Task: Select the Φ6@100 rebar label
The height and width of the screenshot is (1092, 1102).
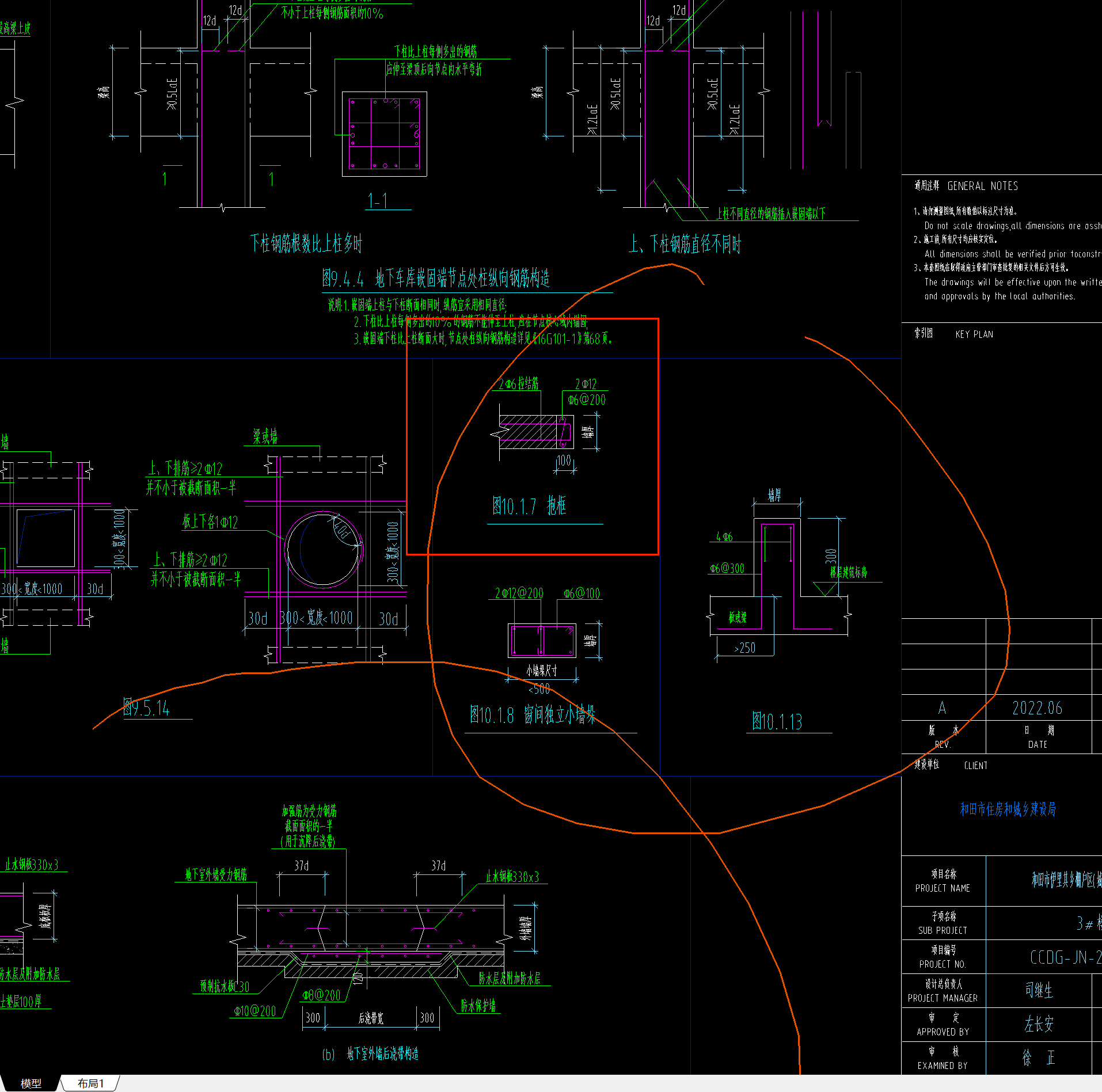Action: tap(582, 593)
